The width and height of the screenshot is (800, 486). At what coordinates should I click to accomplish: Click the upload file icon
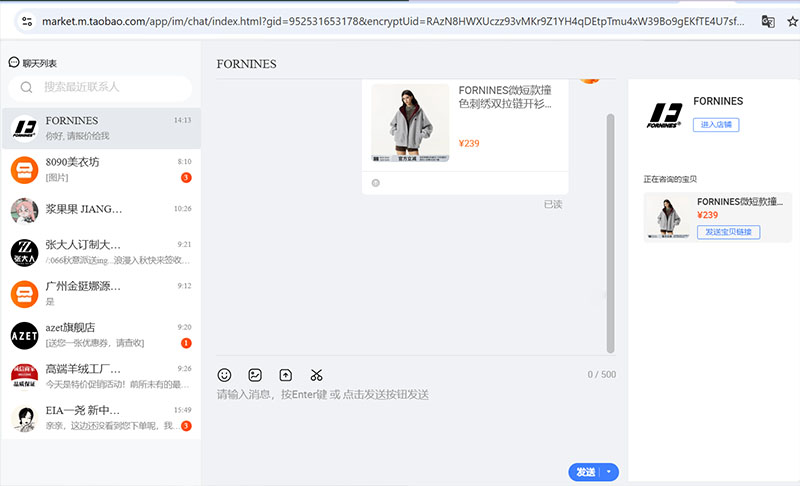pos(286,375)
